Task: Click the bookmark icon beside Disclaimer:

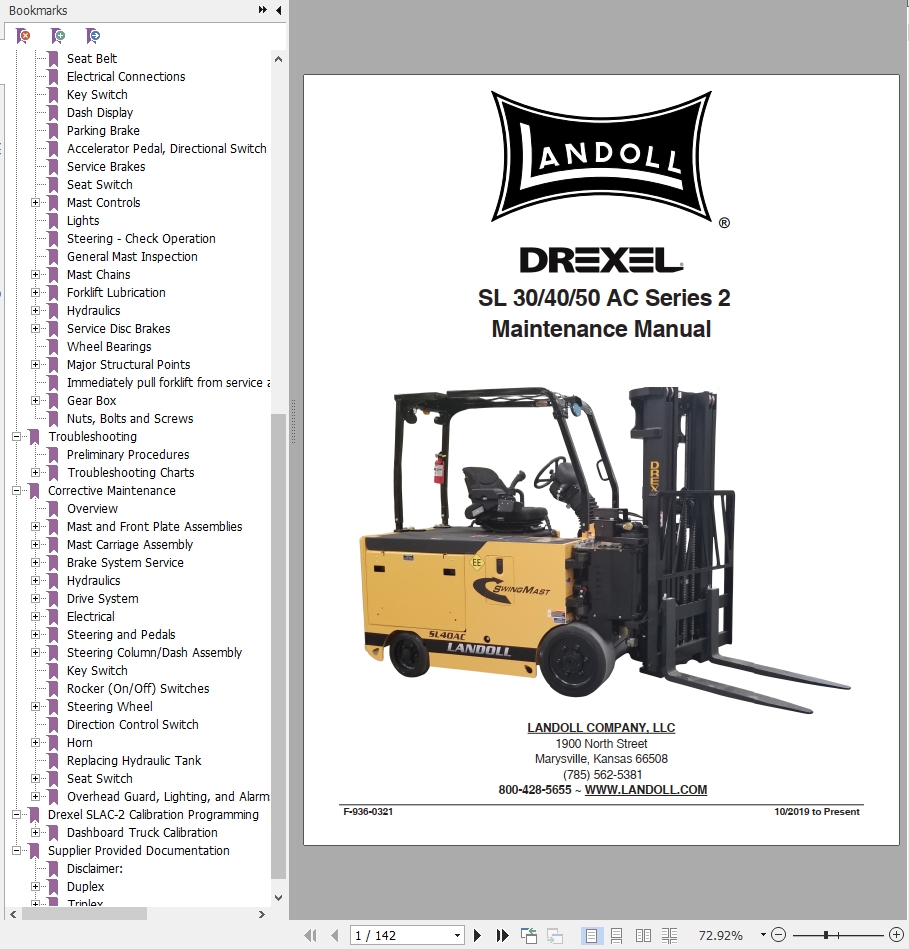Action: click(53, 869)
